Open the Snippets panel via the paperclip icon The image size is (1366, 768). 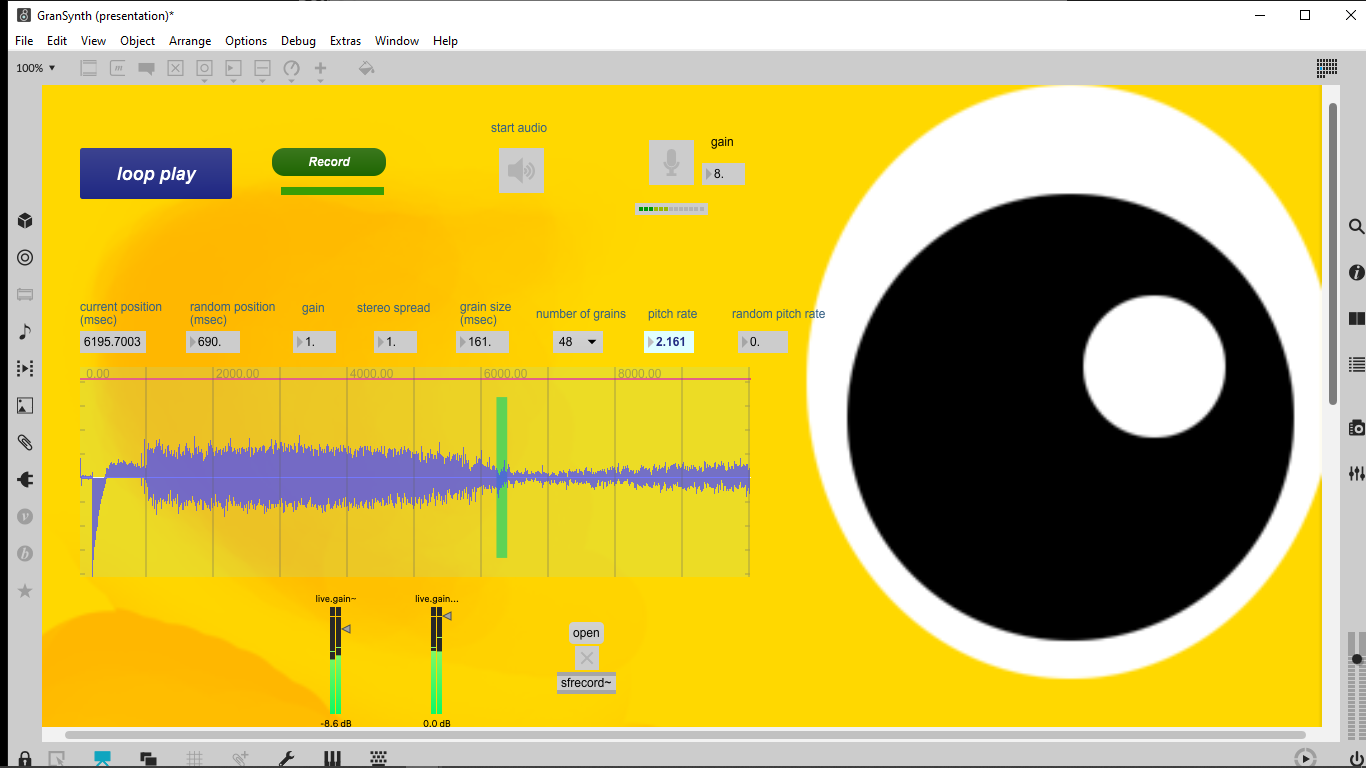[24, 443]
